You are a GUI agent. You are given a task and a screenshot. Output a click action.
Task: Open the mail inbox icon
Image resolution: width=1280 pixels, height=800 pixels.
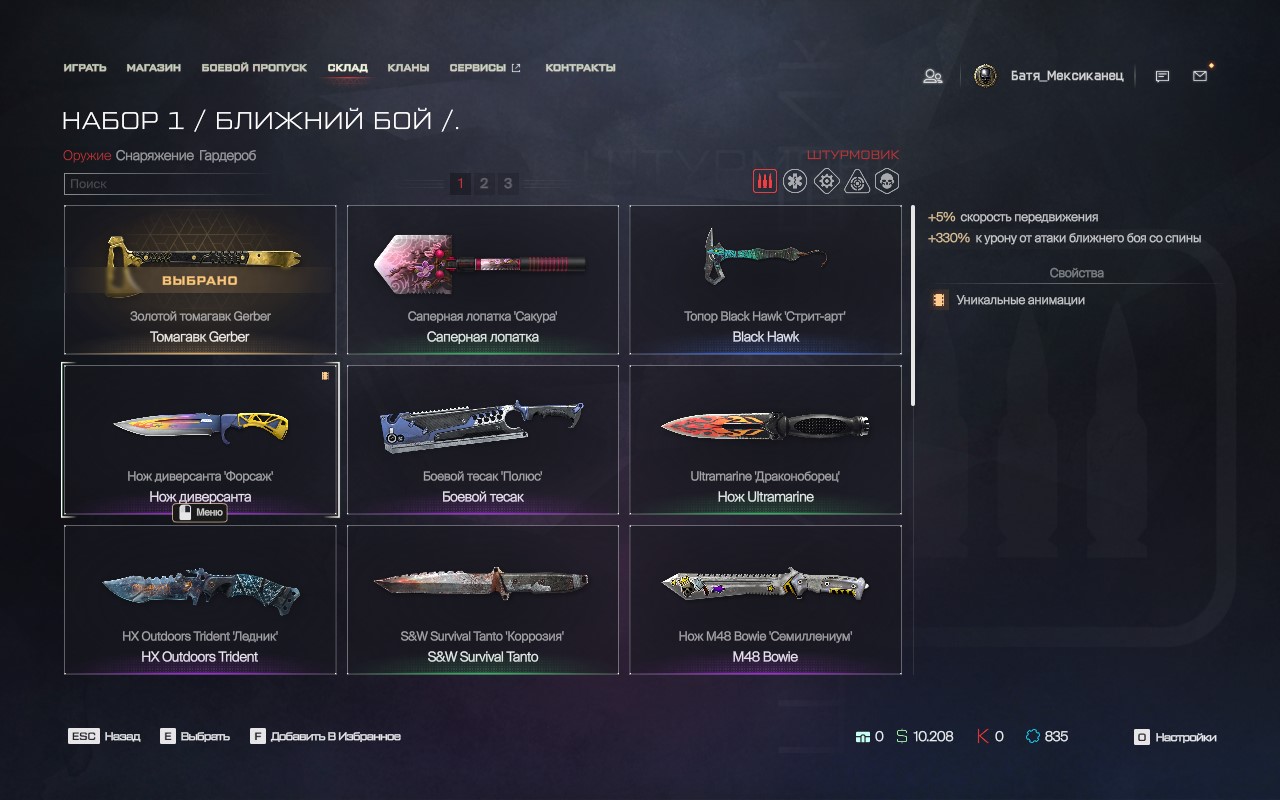(x=1200, y=76)
